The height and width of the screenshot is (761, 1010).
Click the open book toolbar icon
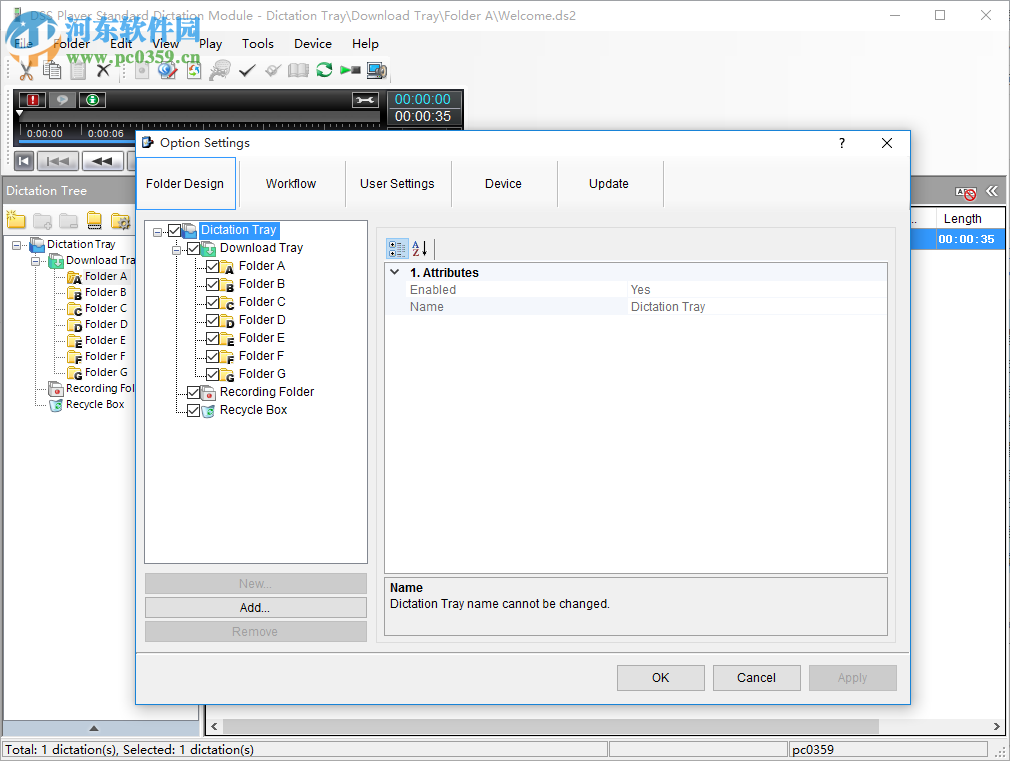click(298, 70)
